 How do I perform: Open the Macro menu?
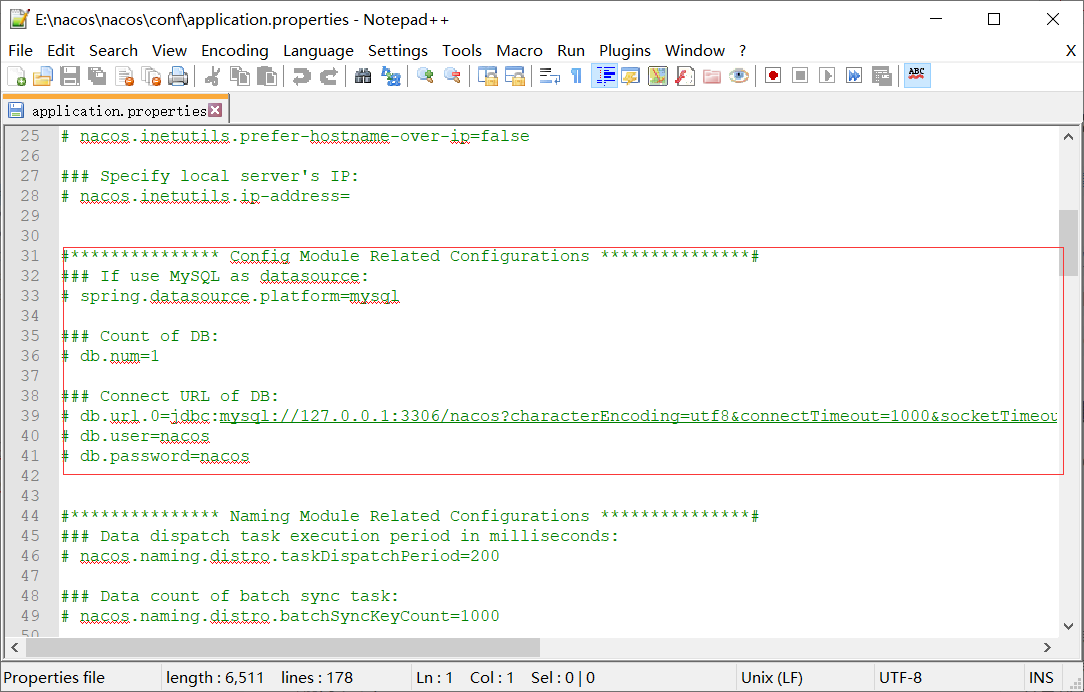point(519,50)
